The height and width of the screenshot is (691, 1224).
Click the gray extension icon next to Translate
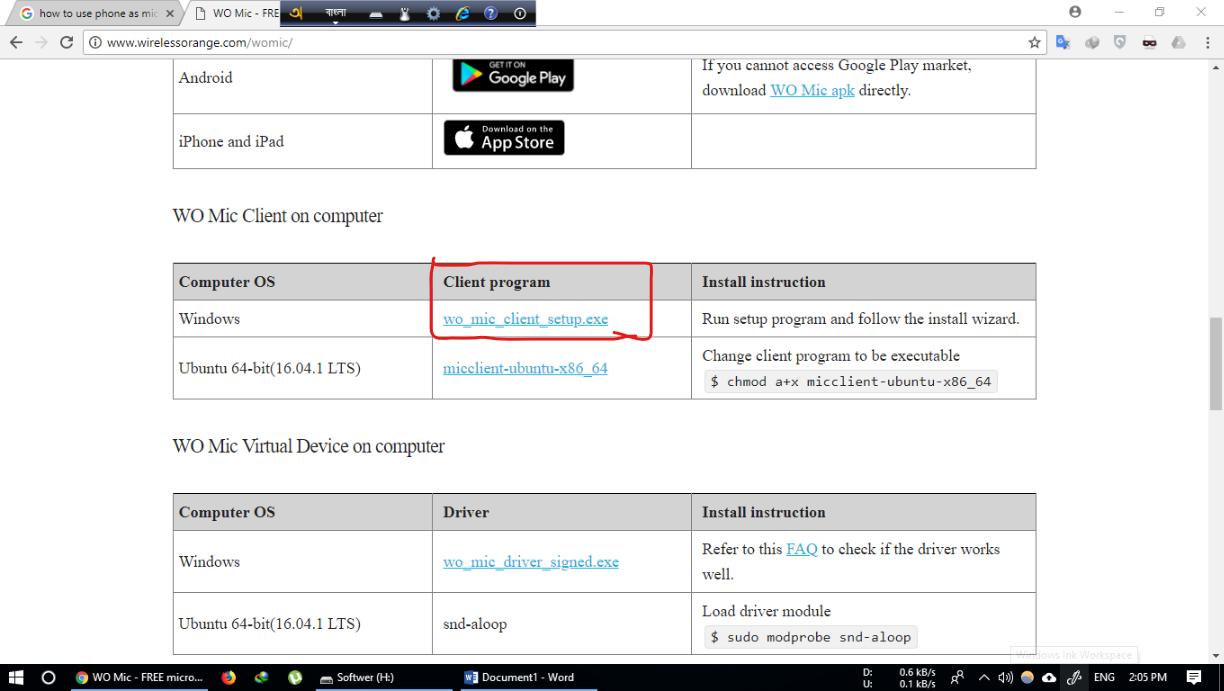tap(1092, 43)
